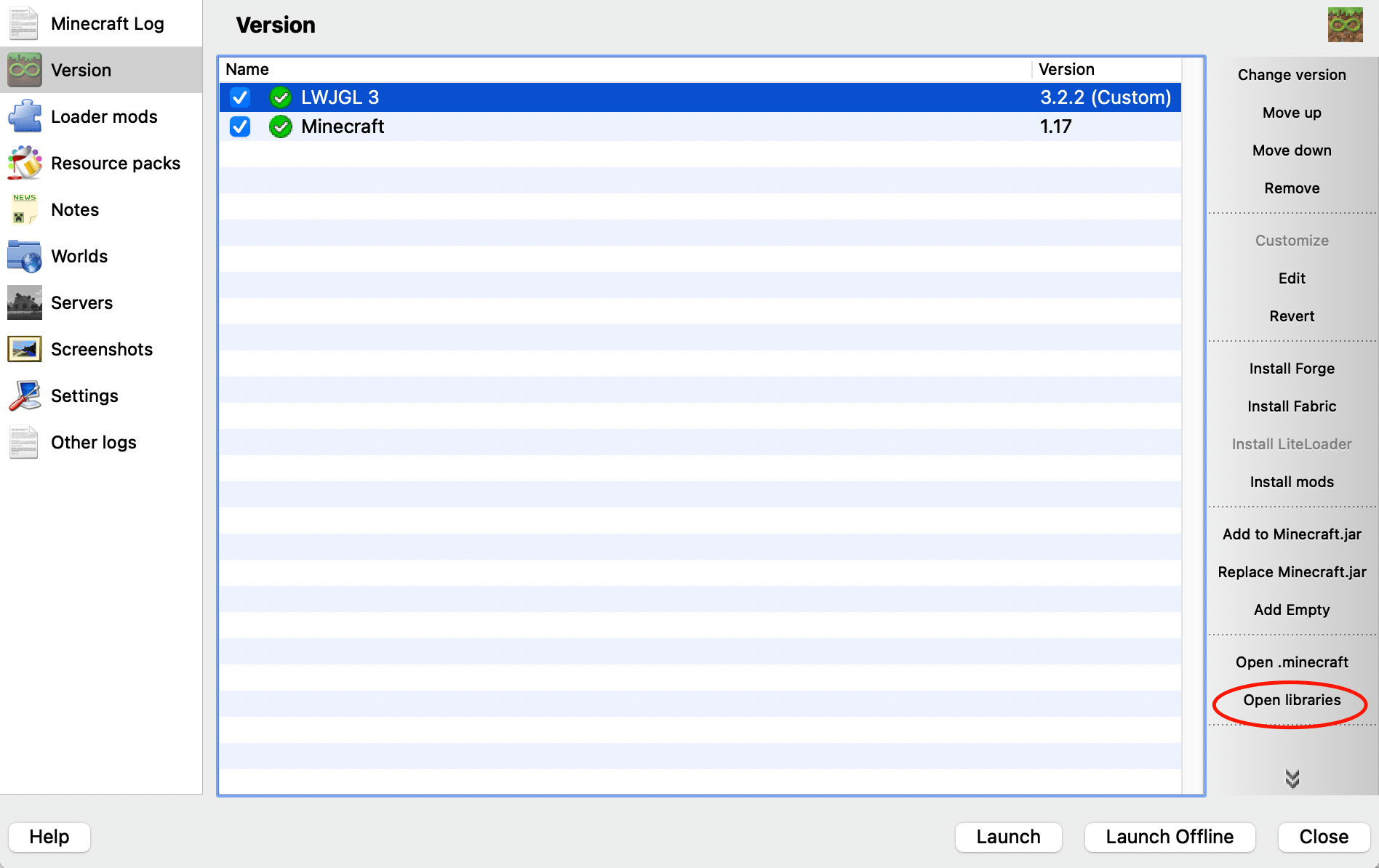Click the Worlds globe folder icon
The image size is (1379, 868).
point(24,256)
